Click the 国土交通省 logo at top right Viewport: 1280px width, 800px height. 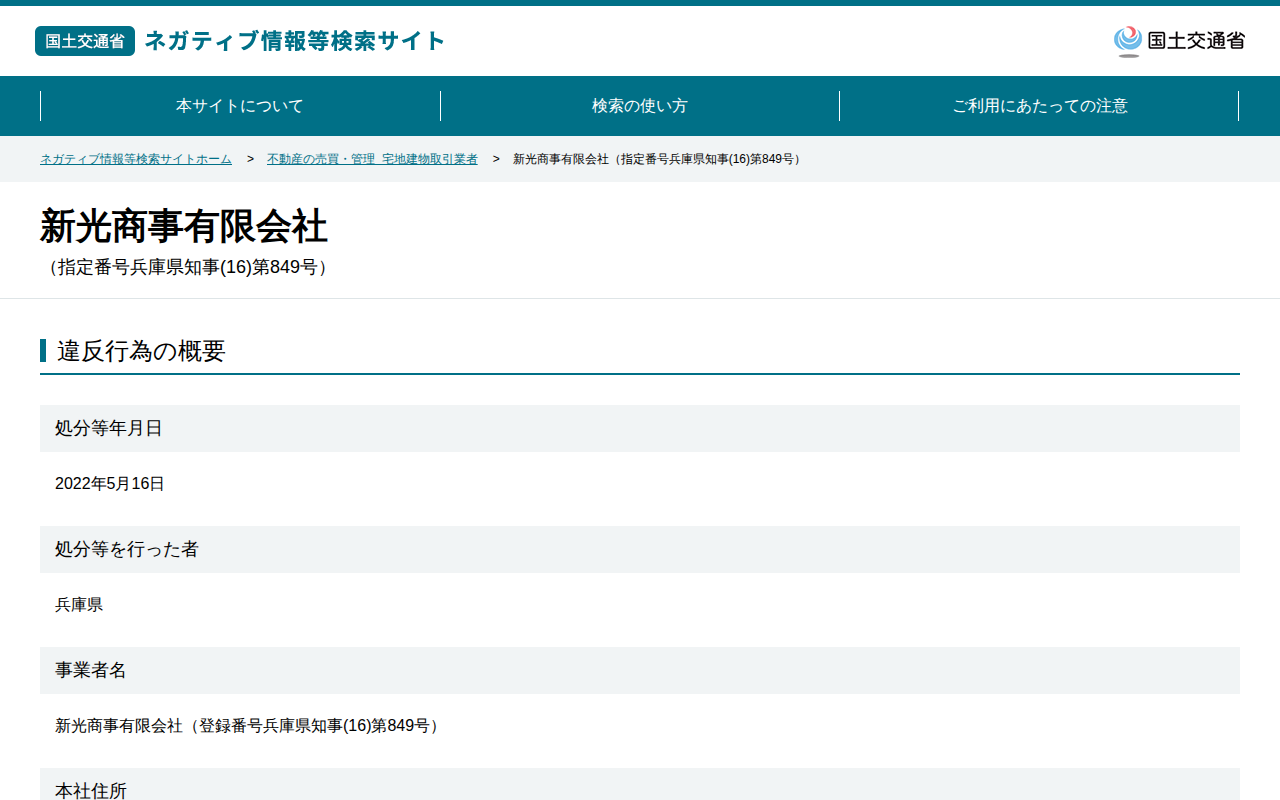(x=1179, y=41)
